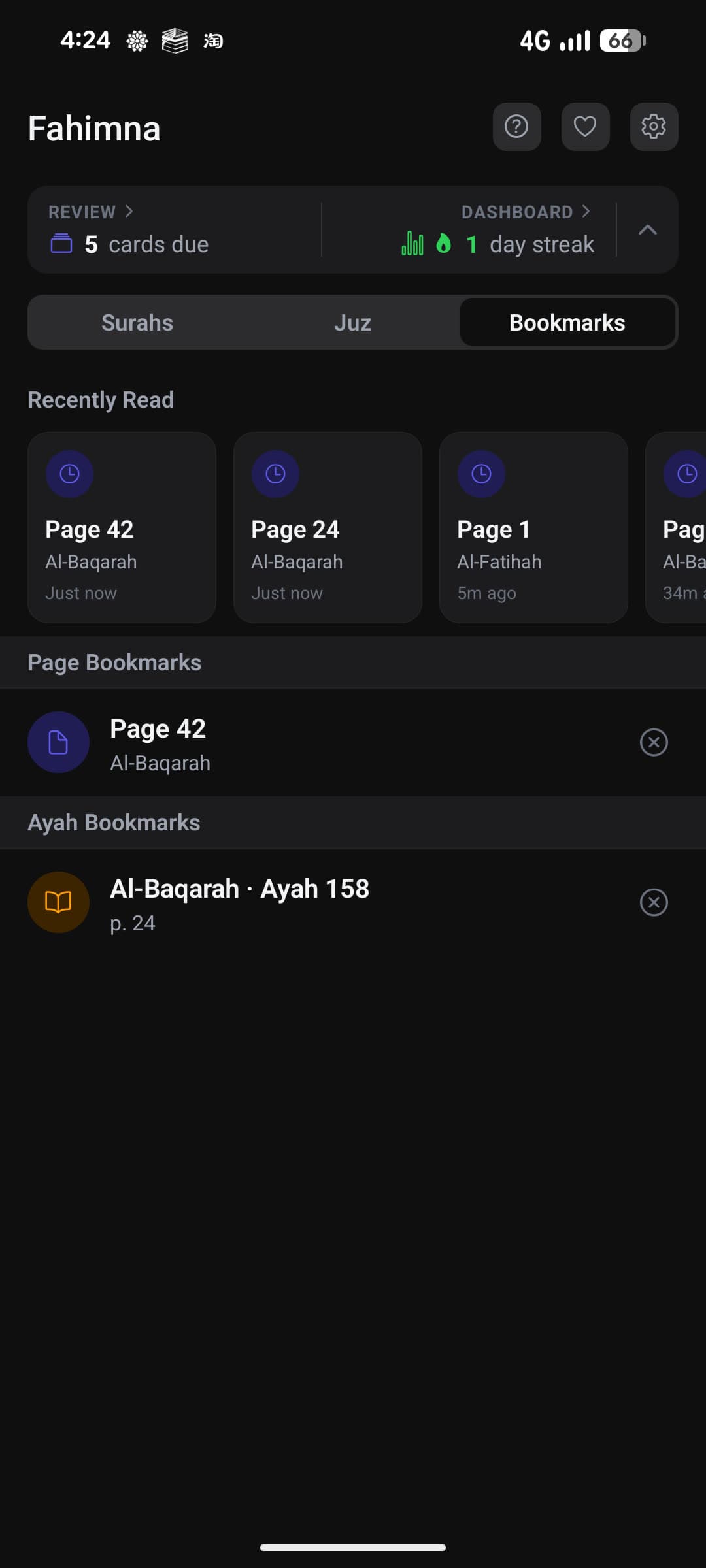Image resolution: width=706 pixels, height=1568 pixels.
Task: Open favorites with the heart icon
Action: tap(585, 127)
